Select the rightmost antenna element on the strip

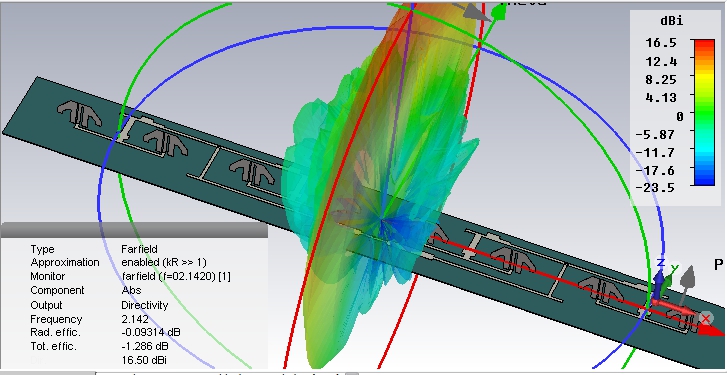tap(683, 319)
